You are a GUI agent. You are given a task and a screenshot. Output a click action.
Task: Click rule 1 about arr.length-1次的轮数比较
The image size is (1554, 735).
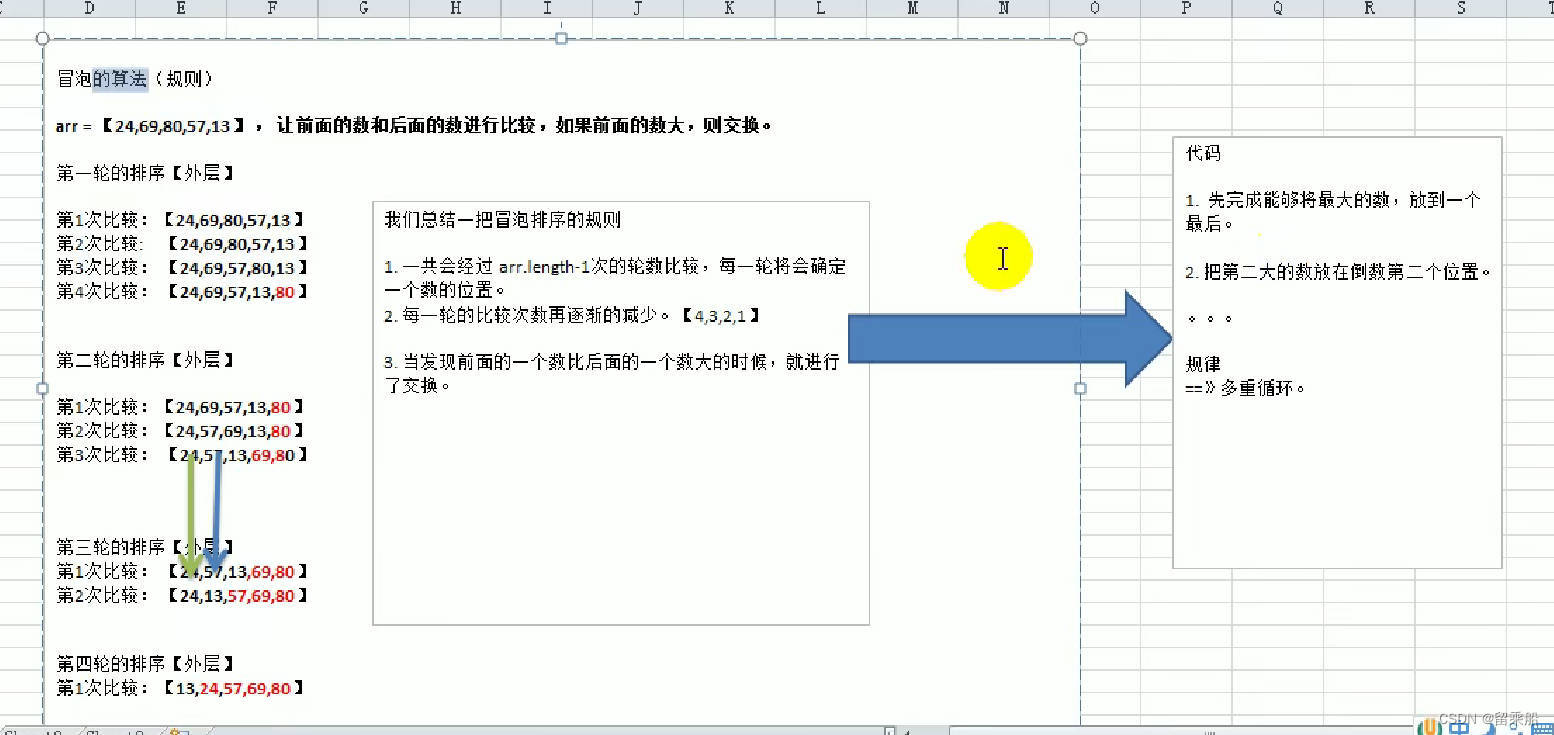coord(615,279)
